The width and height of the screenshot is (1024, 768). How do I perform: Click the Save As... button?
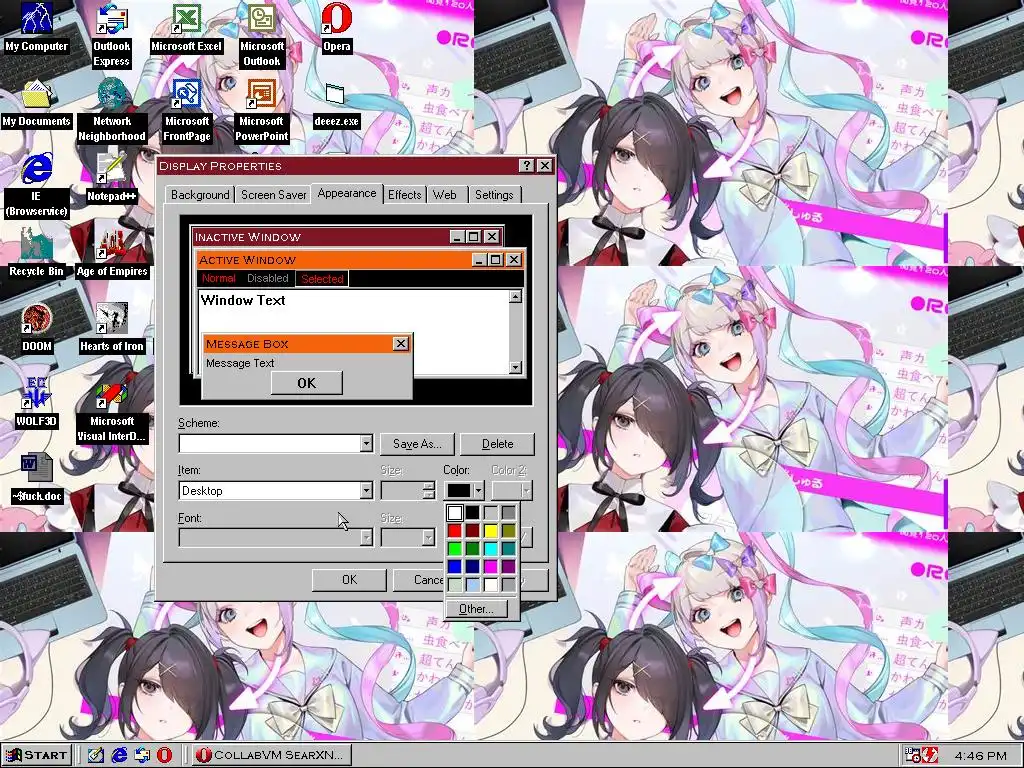417,444
